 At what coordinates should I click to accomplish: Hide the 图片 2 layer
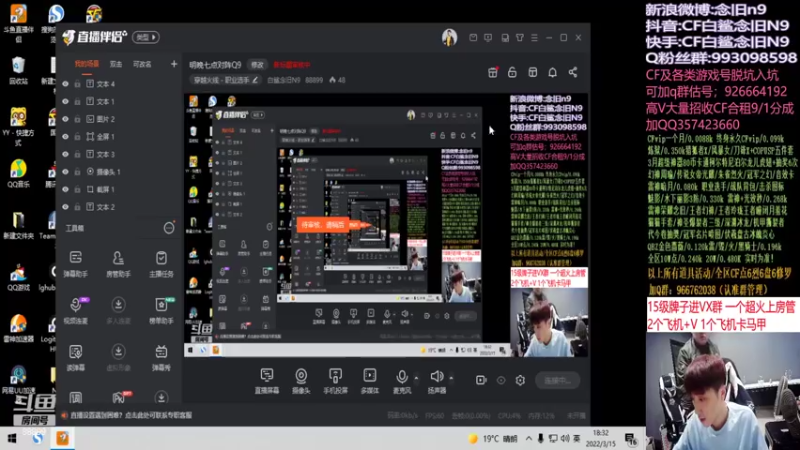pos(65,119)
